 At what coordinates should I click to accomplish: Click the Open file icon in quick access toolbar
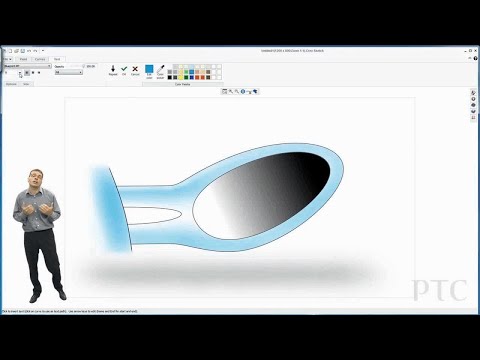(x=16, y=51)
